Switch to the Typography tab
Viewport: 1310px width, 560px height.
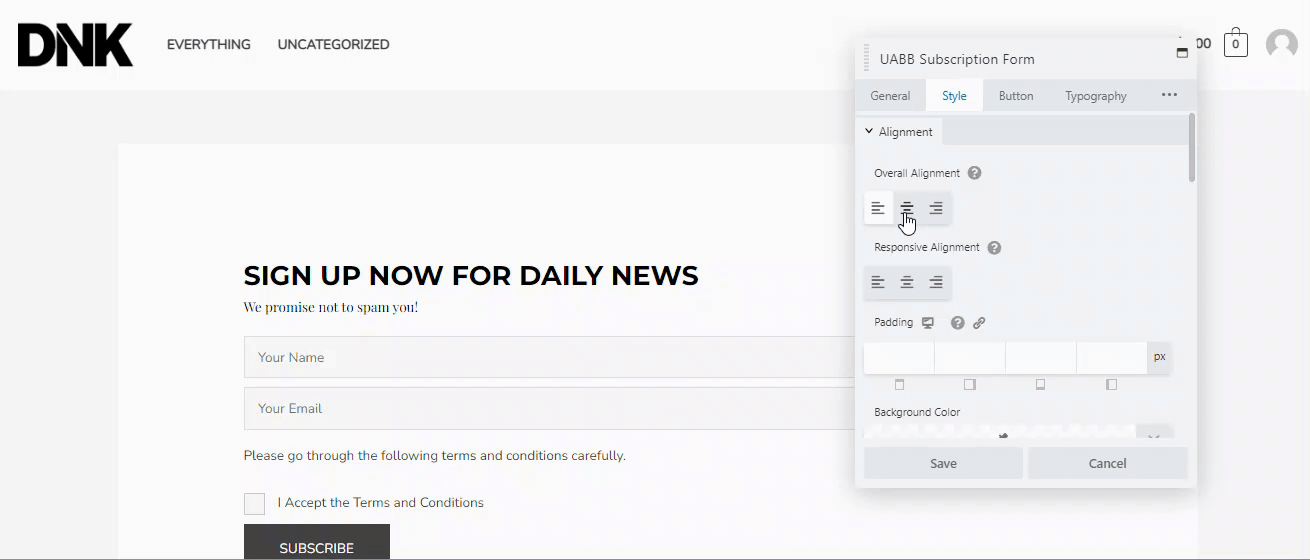1095,96
